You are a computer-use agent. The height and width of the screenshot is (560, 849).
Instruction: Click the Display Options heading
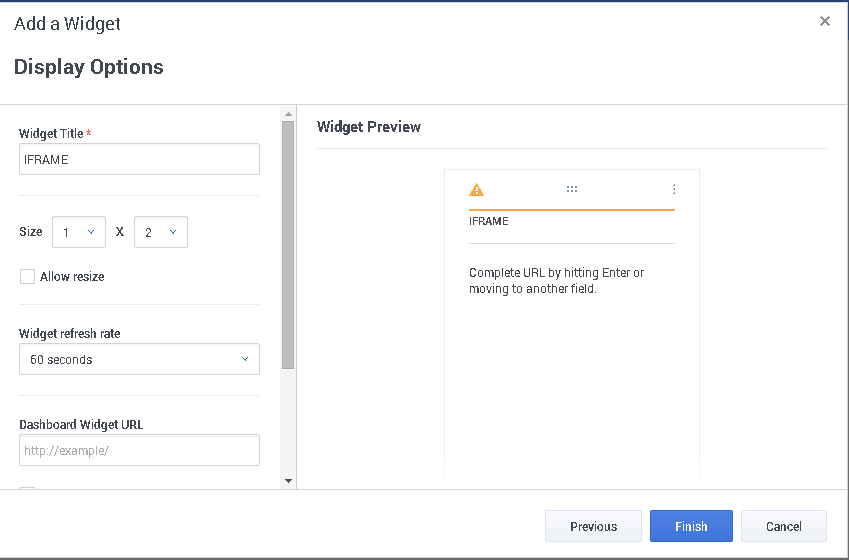pyautogui.click(x=89, y=67)
